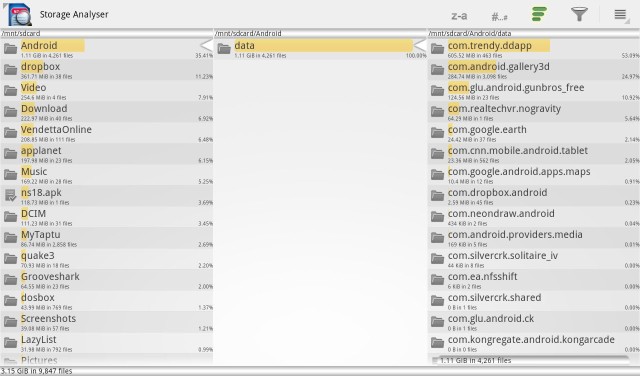Image resolution: width=640 pixels, height=376 pixels.
Task: Sort entries z-a by name
Action: point(459,16)
